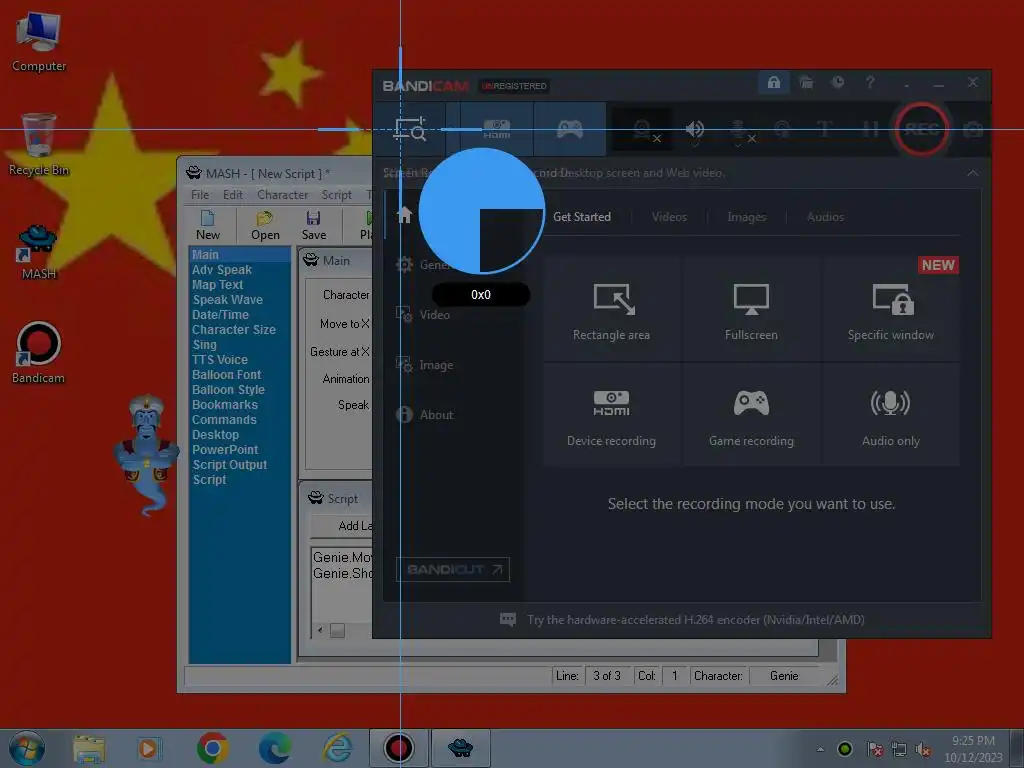
Task: Open the Home sidebar icon in Bandicam
Action: click(x=404, y=215)
